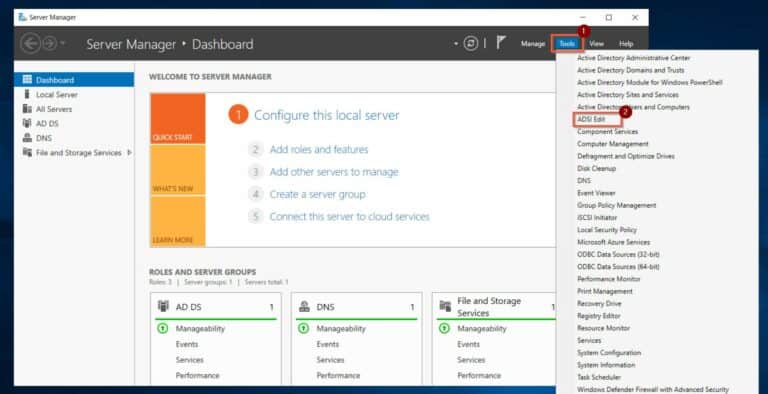This screenshot has height=394, width=768.
Task: Open Performance in the AD DS tile
Action: pyautogui.click(x=197, y=376)
